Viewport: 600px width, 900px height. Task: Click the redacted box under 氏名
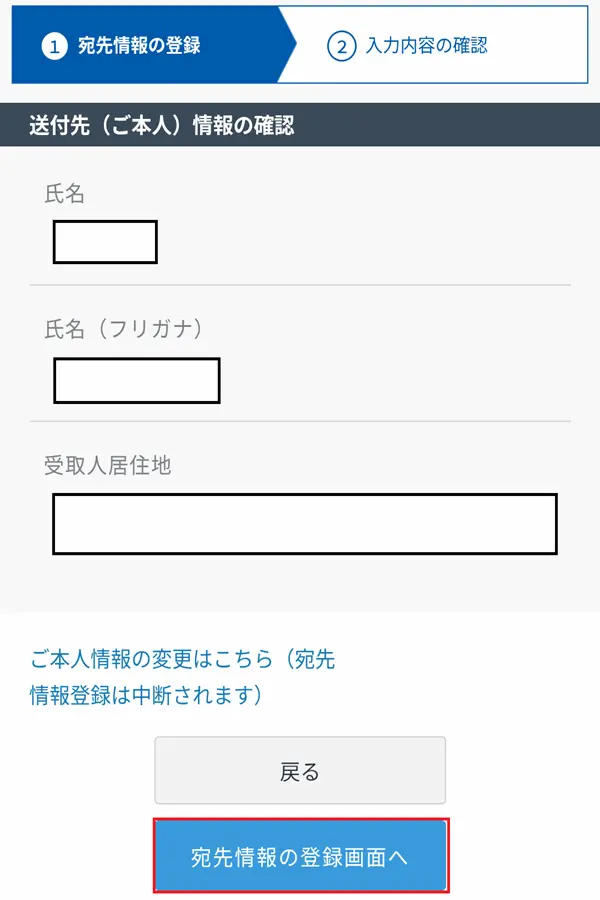pyautogui.click(x=105, y=242)
